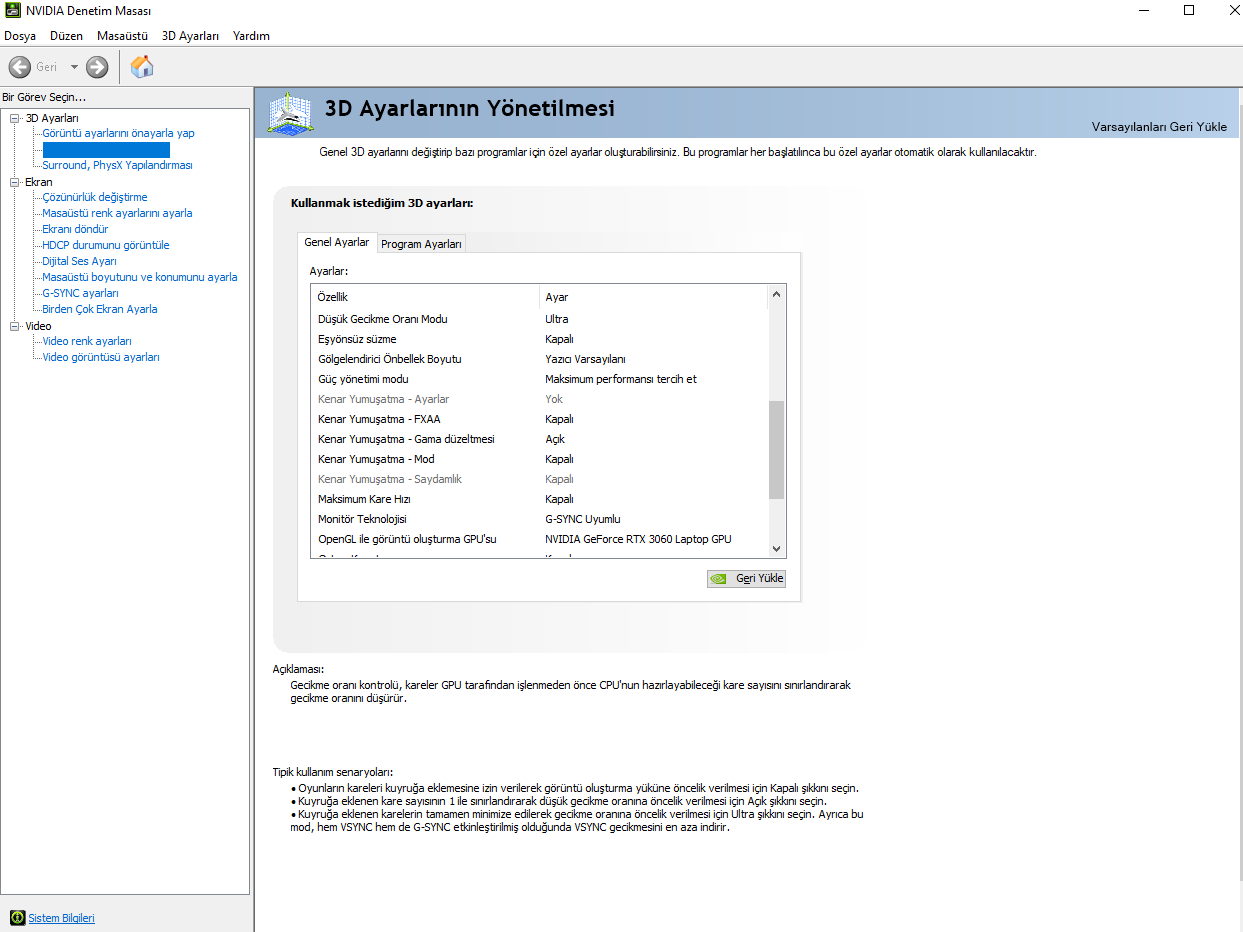Click the Ayar column header

click(654, 297)
